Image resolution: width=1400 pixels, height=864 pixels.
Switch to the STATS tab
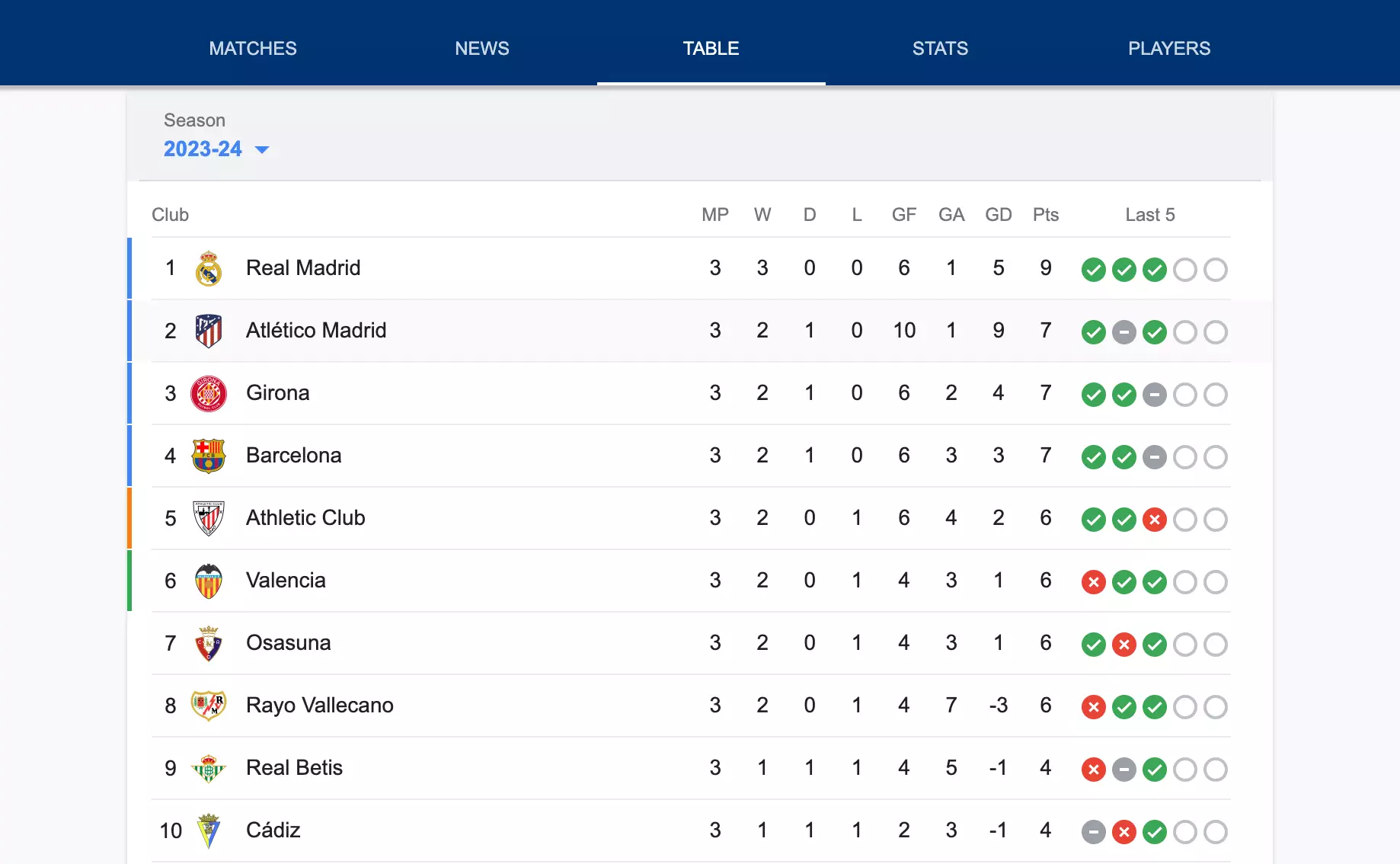click(939, 48)
